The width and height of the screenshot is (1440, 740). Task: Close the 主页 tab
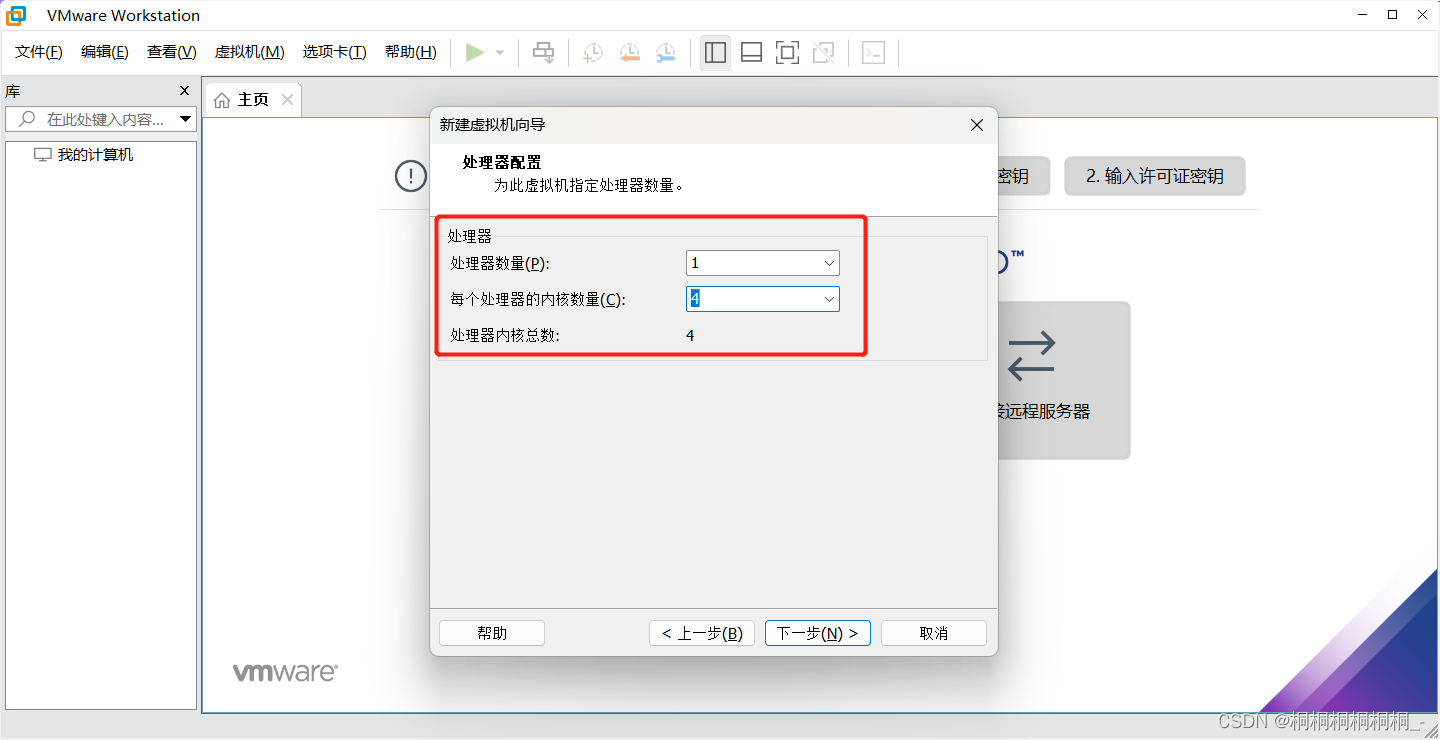pos(287,99)
